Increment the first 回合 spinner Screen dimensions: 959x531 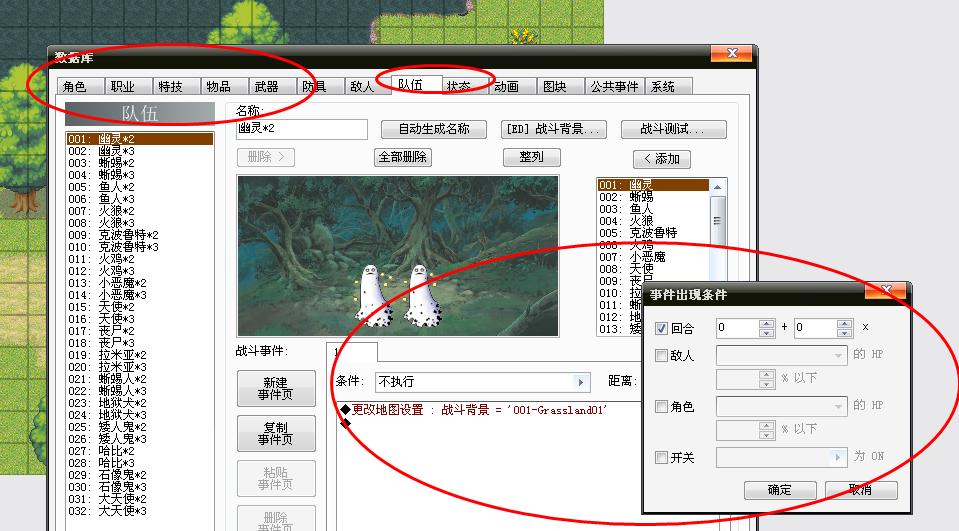[767, 323]
